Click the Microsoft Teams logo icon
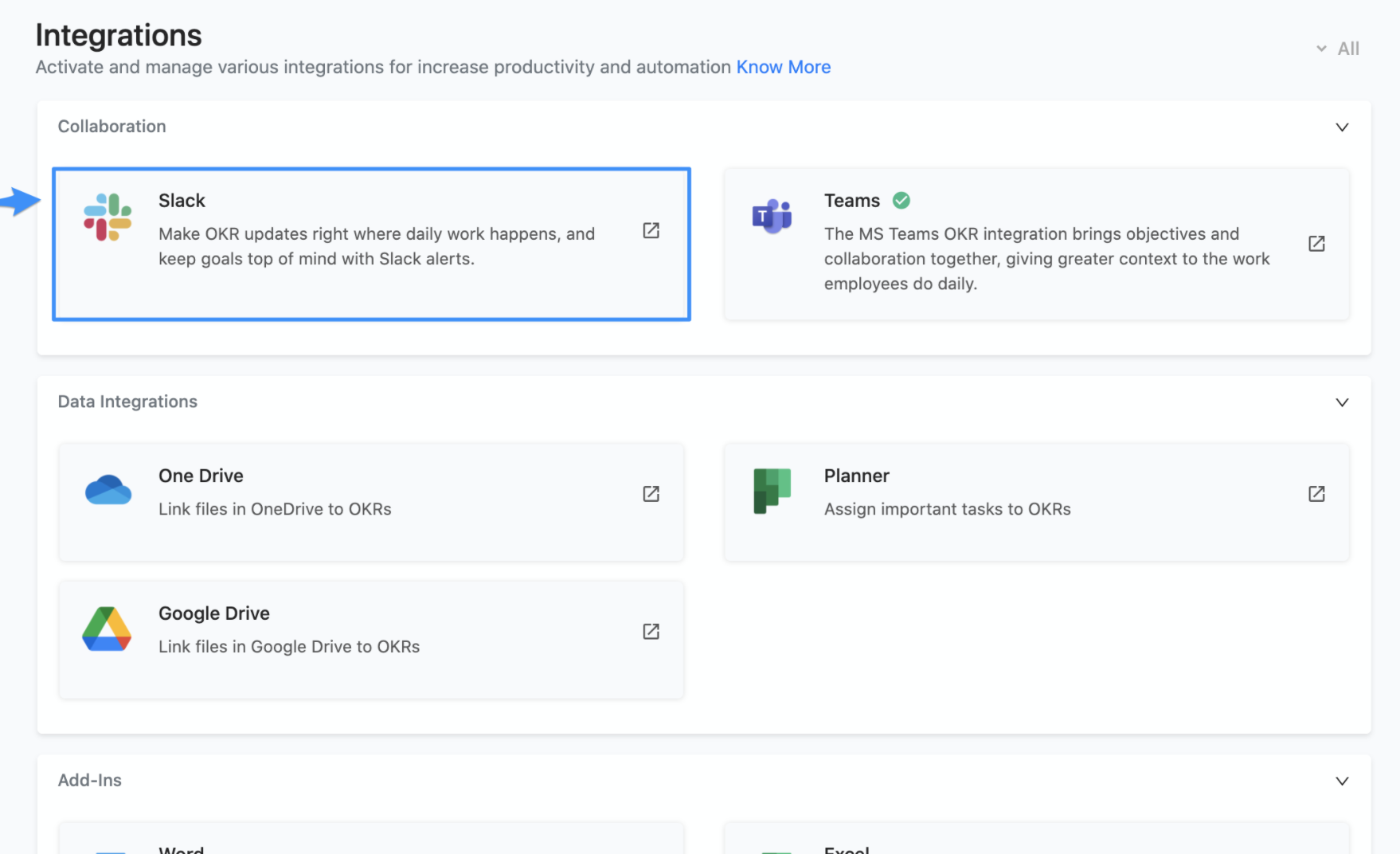The width and height of the screenshot is (1400, 854). (x=772, y=216)
